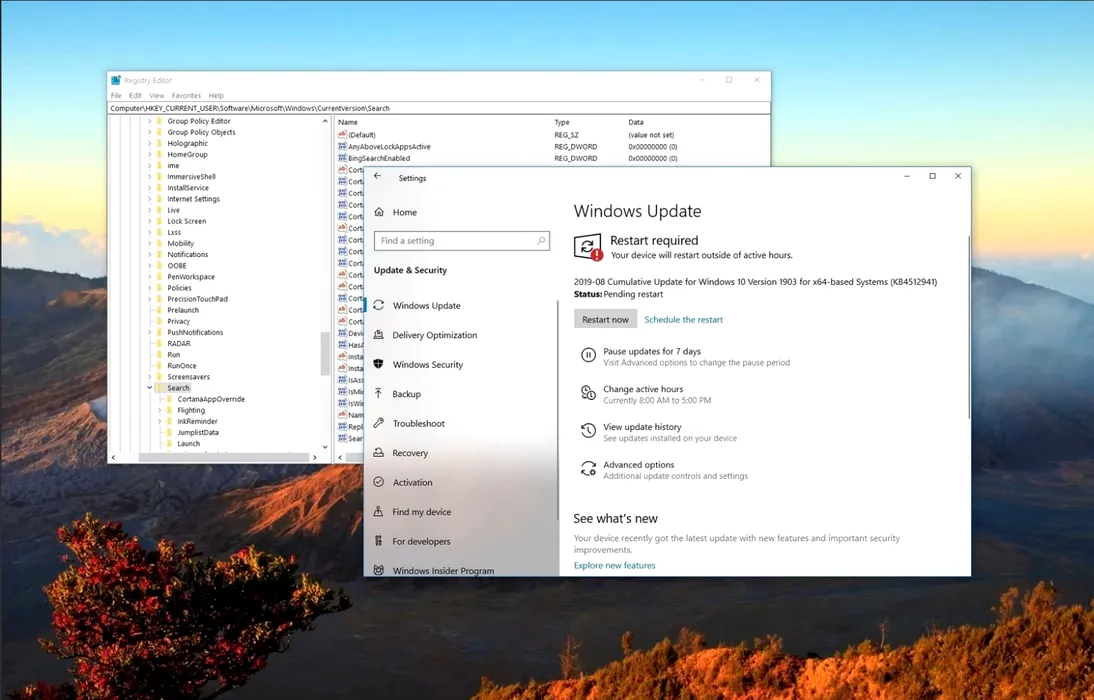Image resolution: width=1094 pixels, height=700 pixels.
Task: Open the View menu in Registry Editor
Action: 157,96
